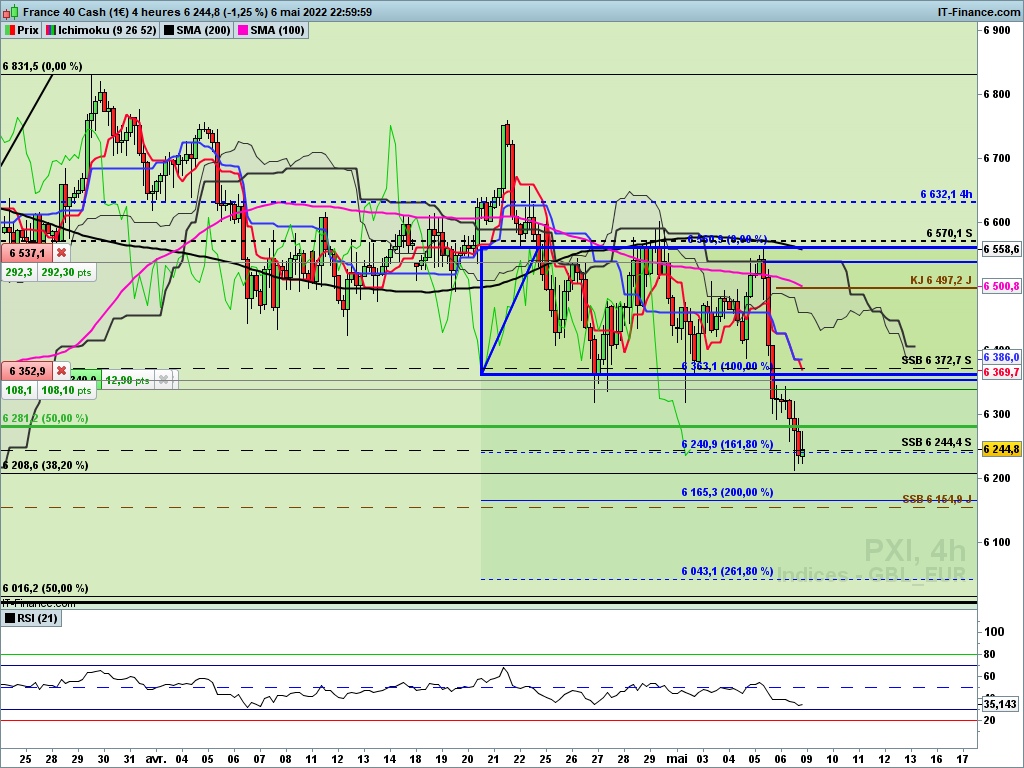
Task: Open the SMA (200) indicator settings
Action: click(197, 30)
